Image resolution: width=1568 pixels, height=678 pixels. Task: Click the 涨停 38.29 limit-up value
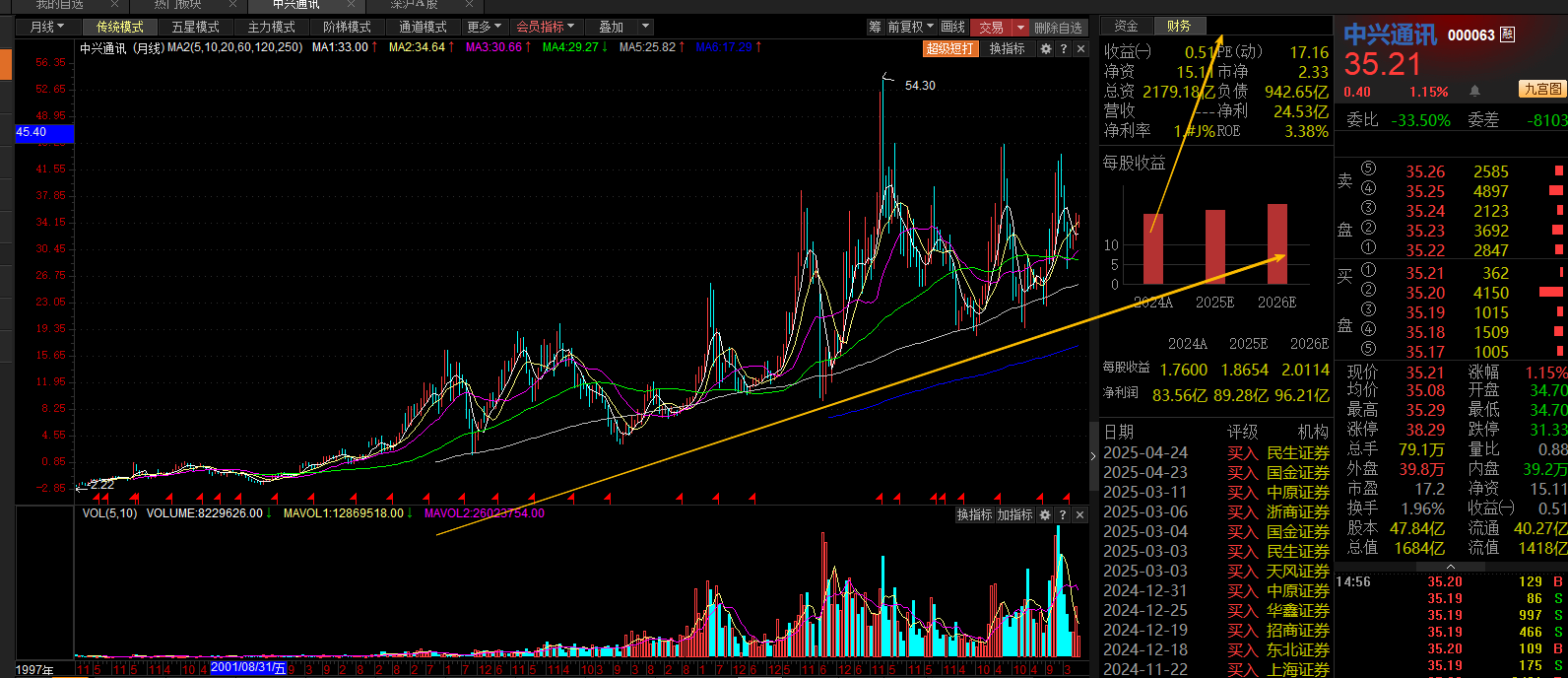1425,430
